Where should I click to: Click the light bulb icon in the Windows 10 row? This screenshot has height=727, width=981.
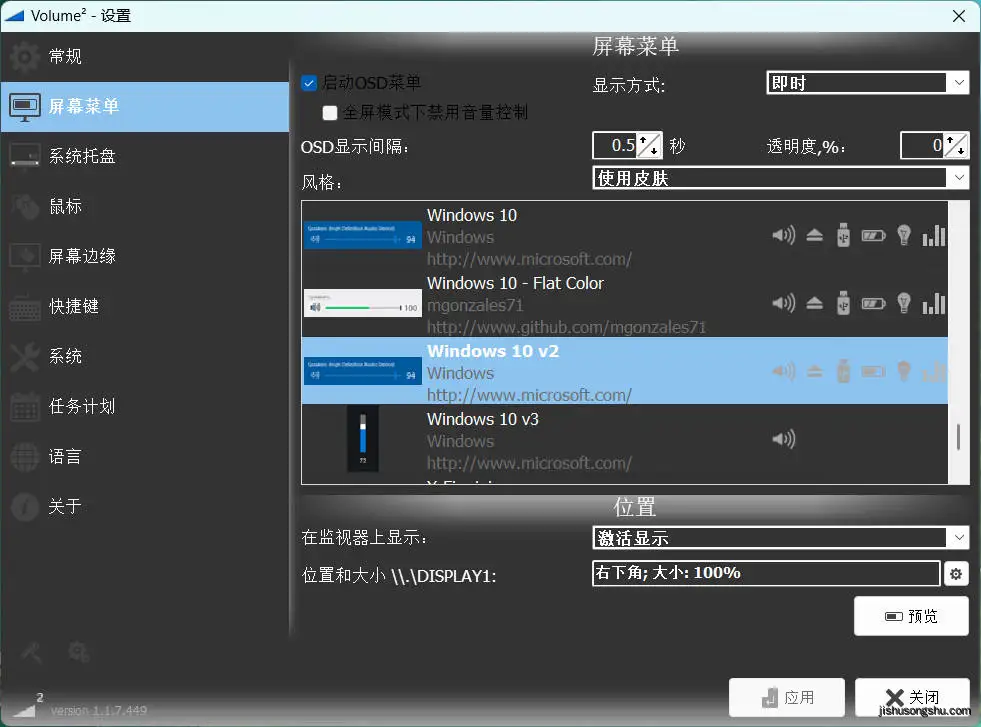[903, 235]
